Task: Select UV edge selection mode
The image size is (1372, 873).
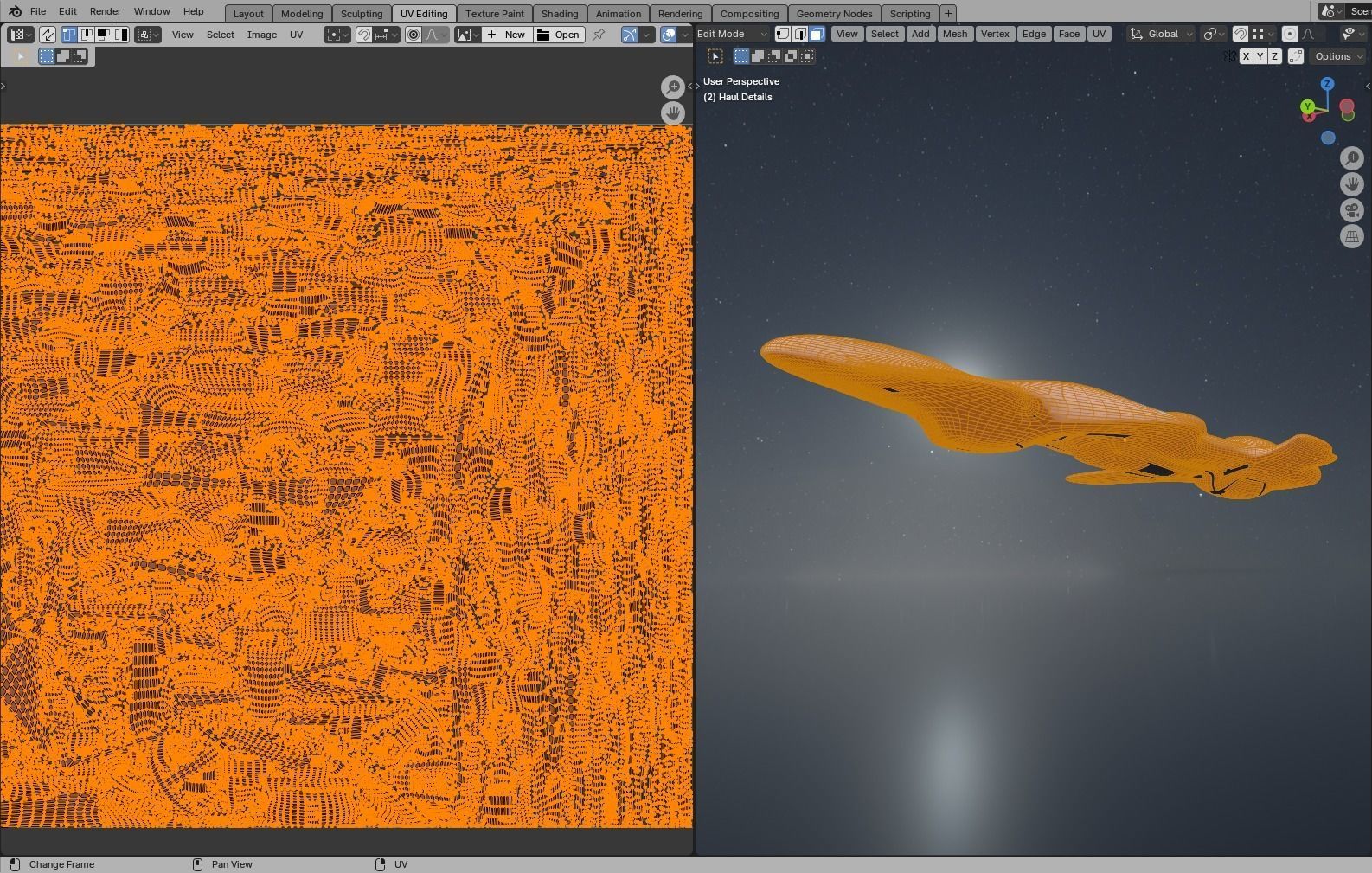Action: tap(86, 35)
